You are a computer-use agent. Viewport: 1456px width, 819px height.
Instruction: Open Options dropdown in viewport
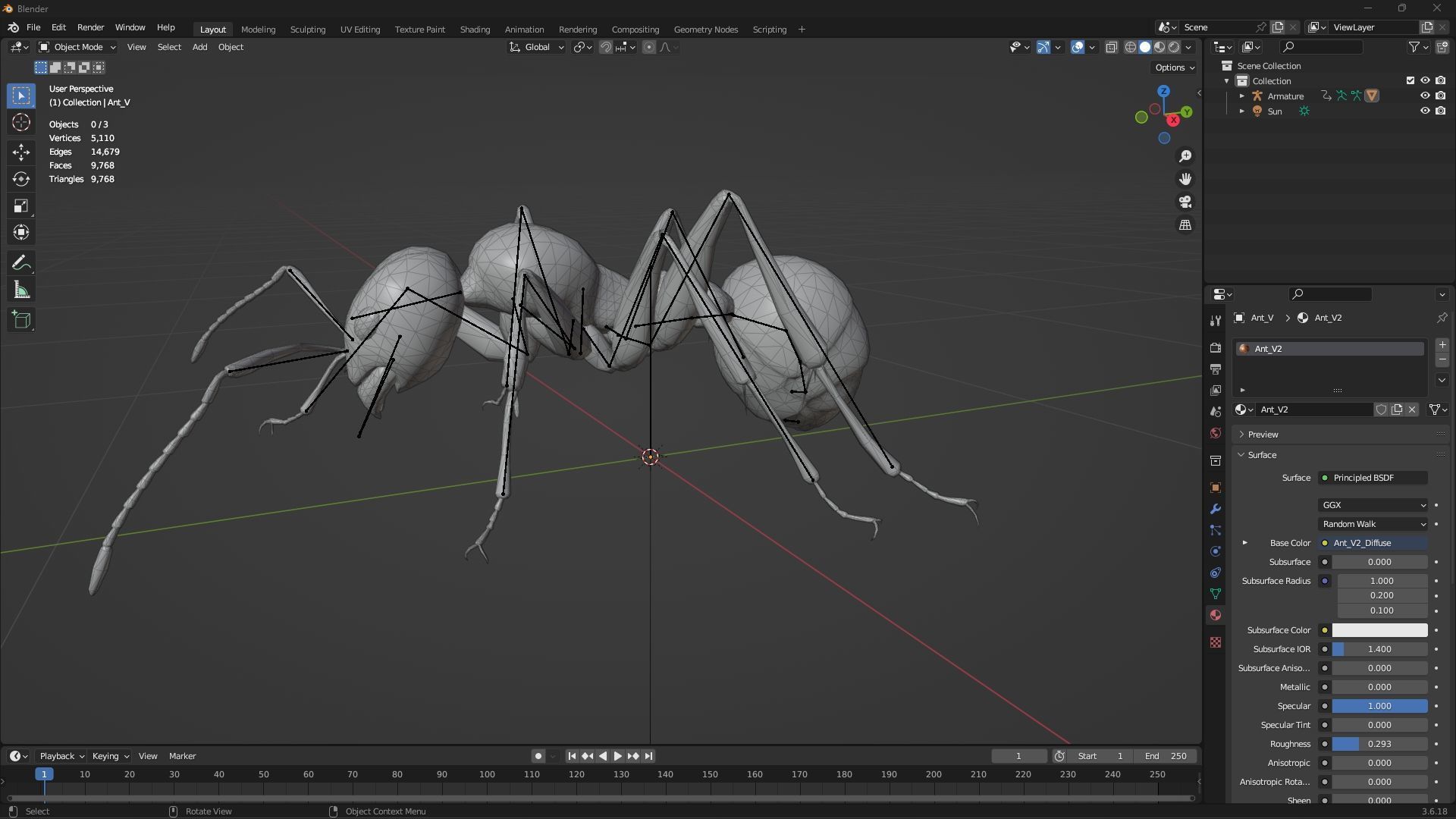tap(1174, 67)
